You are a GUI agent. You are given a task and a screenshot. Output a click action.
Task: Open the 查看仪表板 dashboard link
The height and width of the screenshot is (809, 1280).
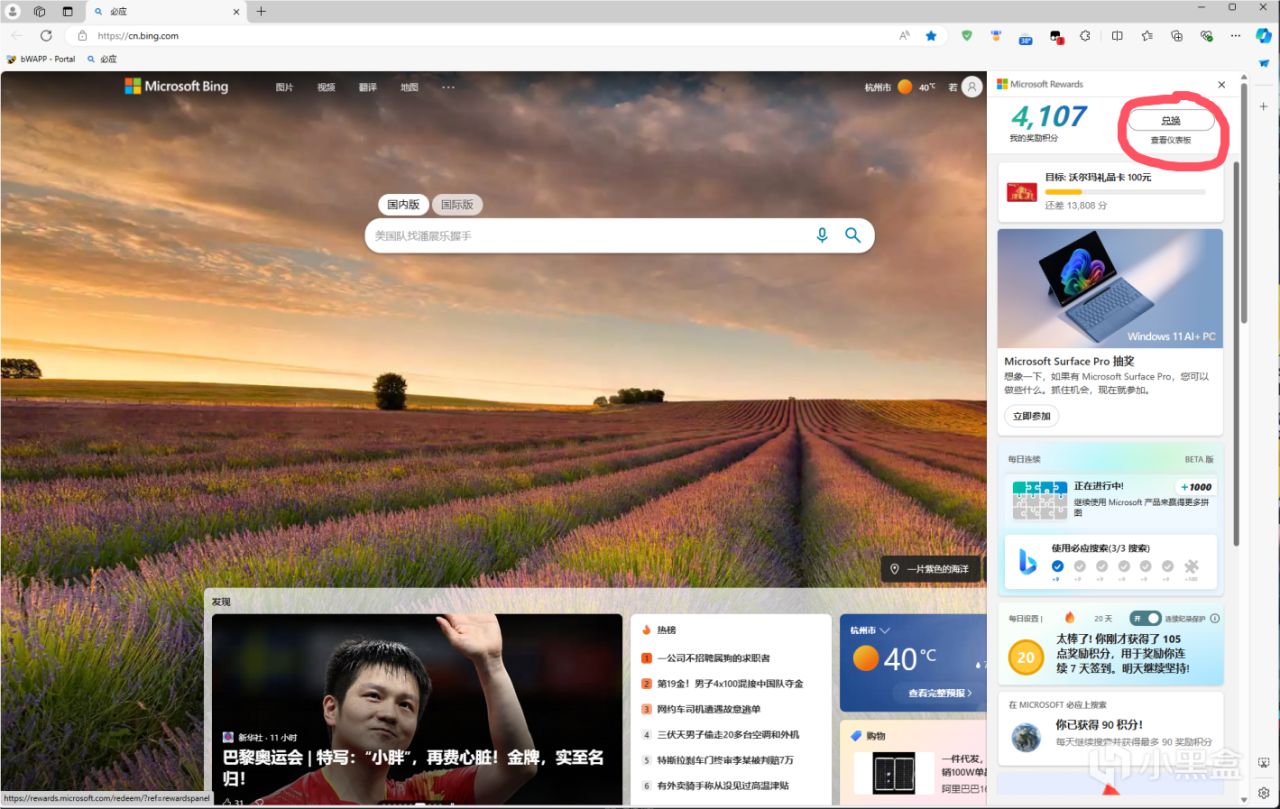1170,141
